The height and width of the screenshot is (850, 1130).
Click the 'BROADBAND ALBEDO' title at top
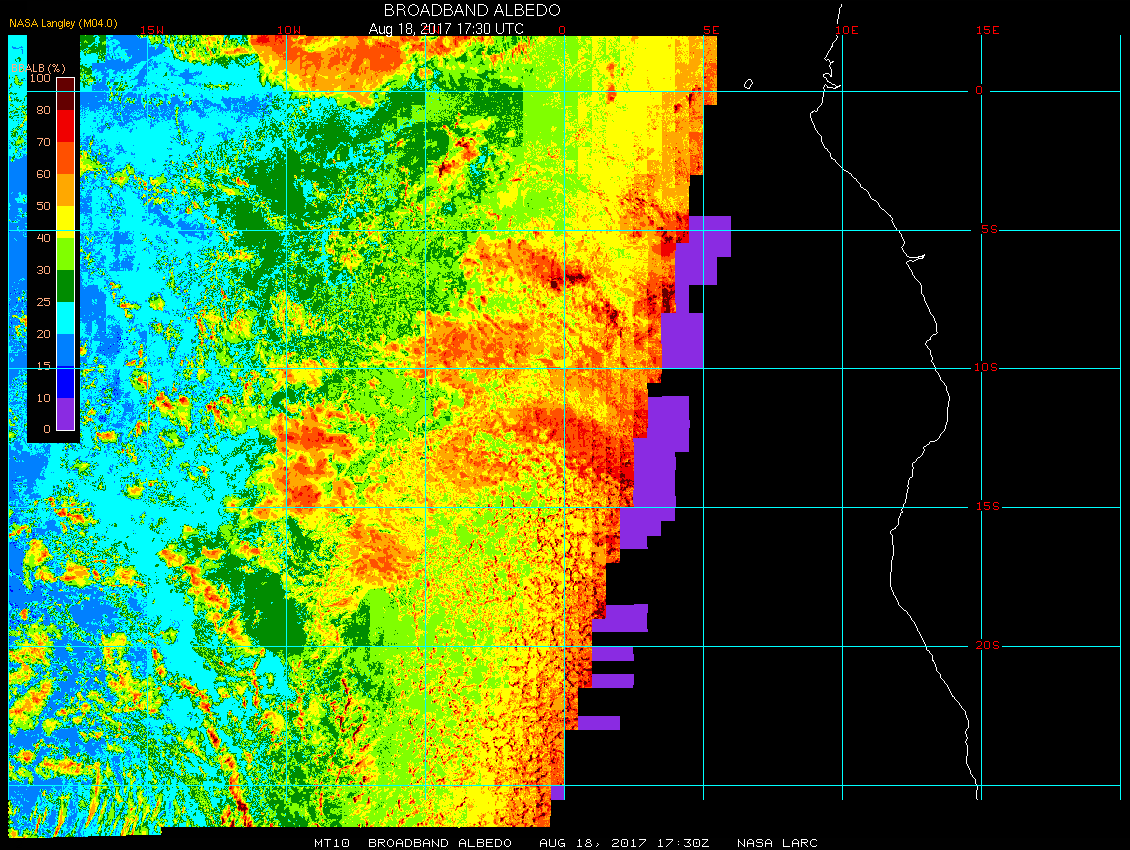point(472,10)
